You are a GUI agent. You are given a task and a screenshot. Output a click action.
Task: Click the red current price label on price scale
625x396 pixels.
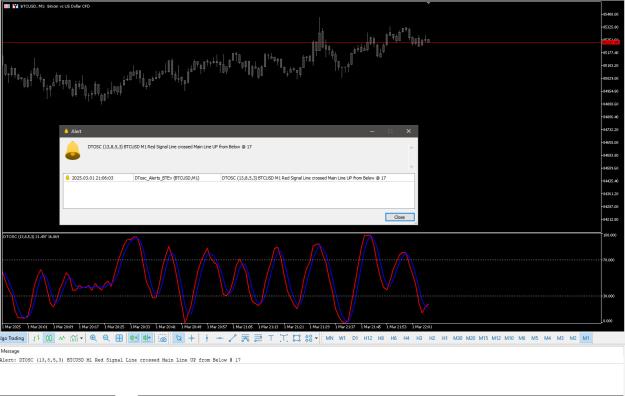pos(610,41)
